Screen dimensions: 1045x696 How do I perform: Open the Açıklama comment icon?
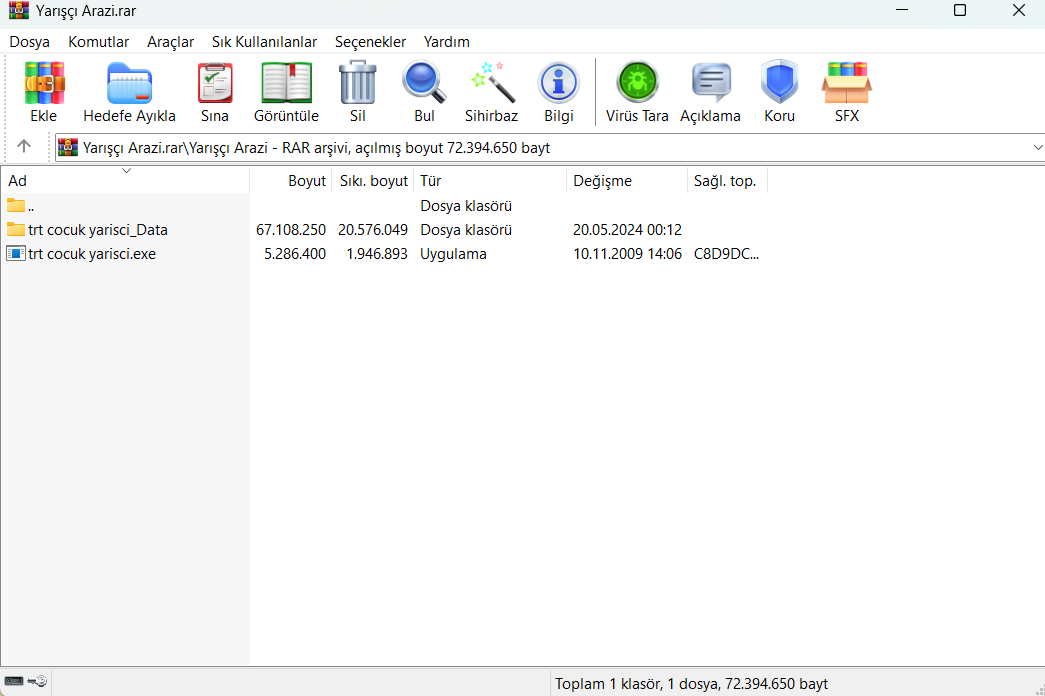click(x=710, y=83)
